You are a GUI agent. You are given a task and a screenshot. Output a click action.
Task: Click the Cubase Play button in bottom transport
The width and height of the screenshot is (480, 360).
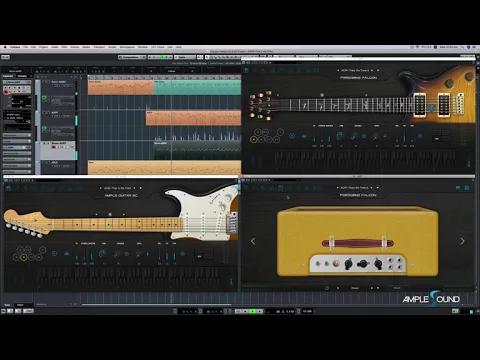click(x=253, y=311)
